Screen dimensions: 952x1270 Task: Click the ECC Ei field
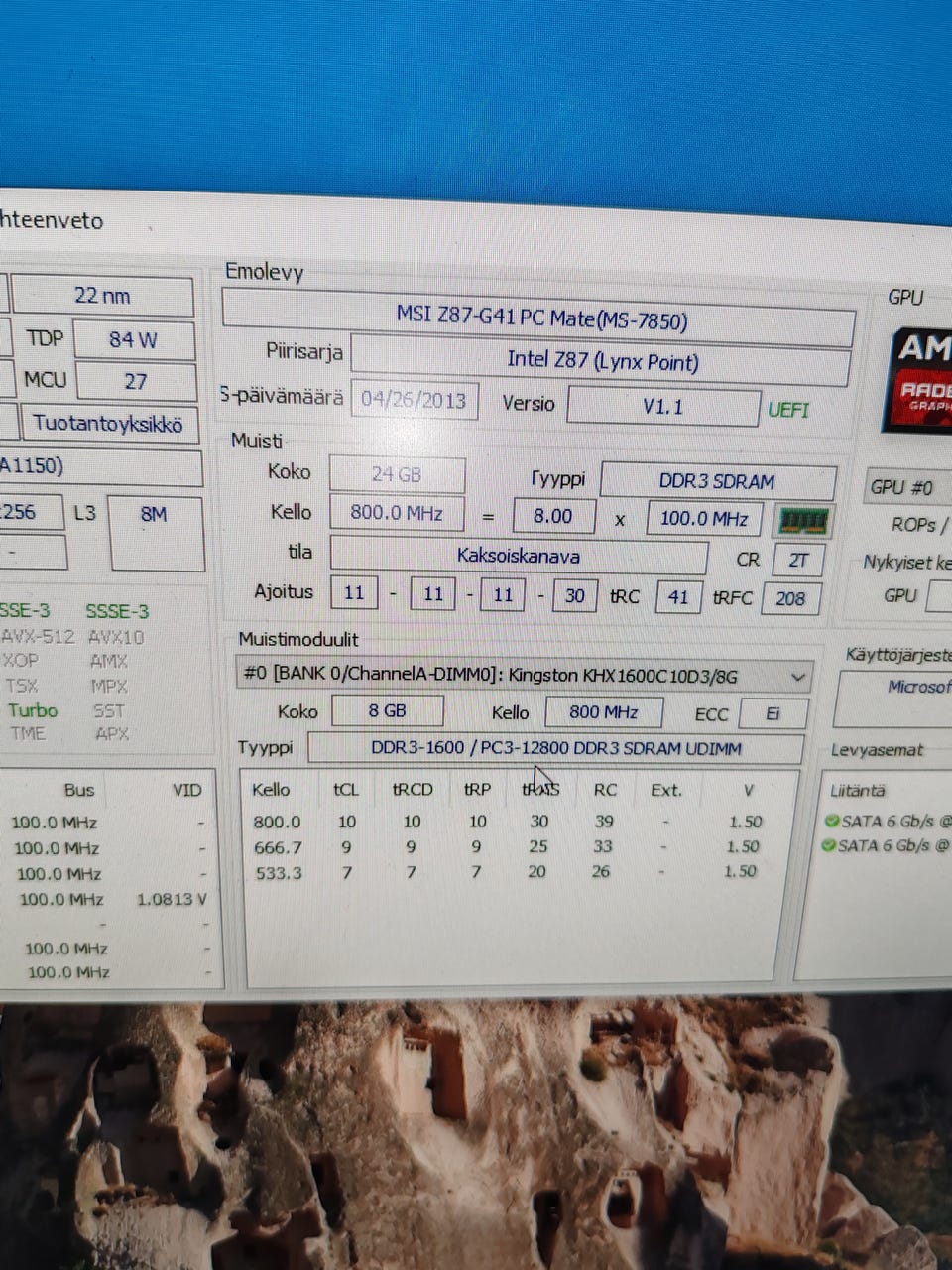(773, 714)
